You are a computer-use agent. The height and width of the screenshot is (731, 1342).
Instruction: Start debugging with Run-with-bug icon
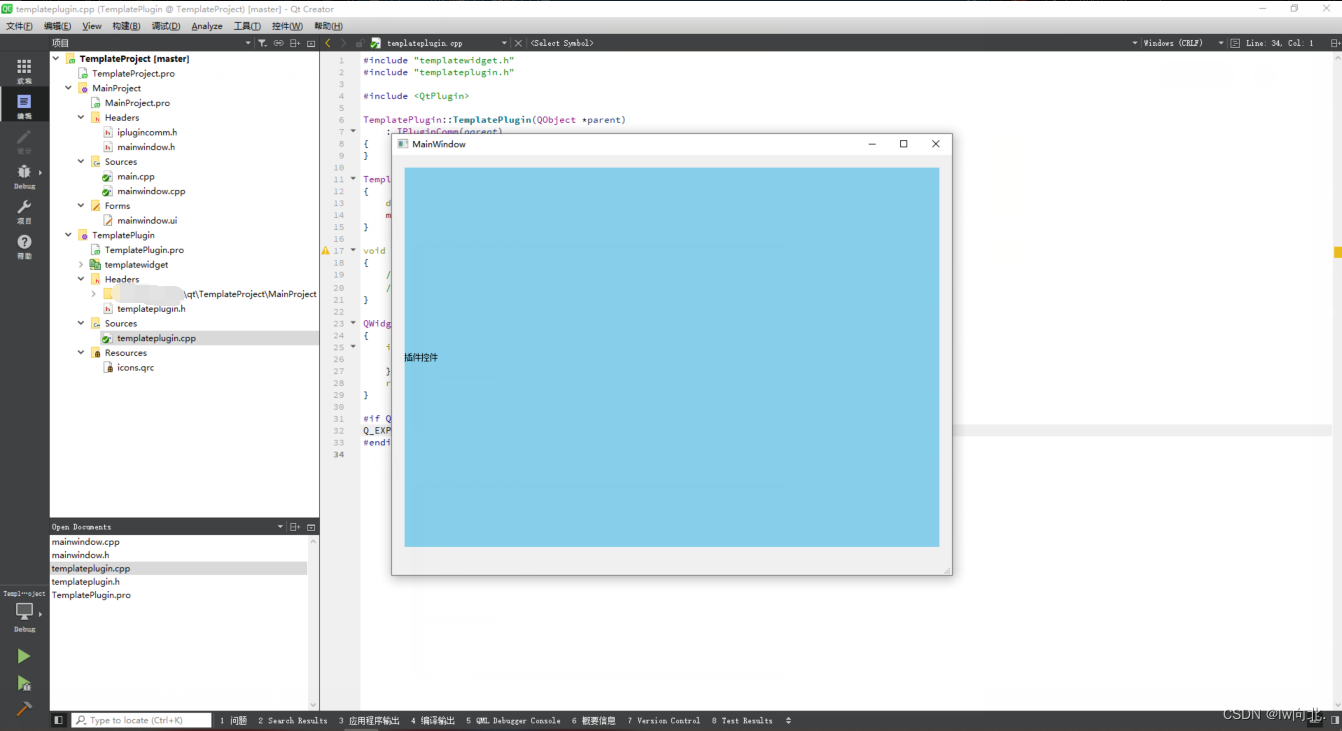coord(24,683)
